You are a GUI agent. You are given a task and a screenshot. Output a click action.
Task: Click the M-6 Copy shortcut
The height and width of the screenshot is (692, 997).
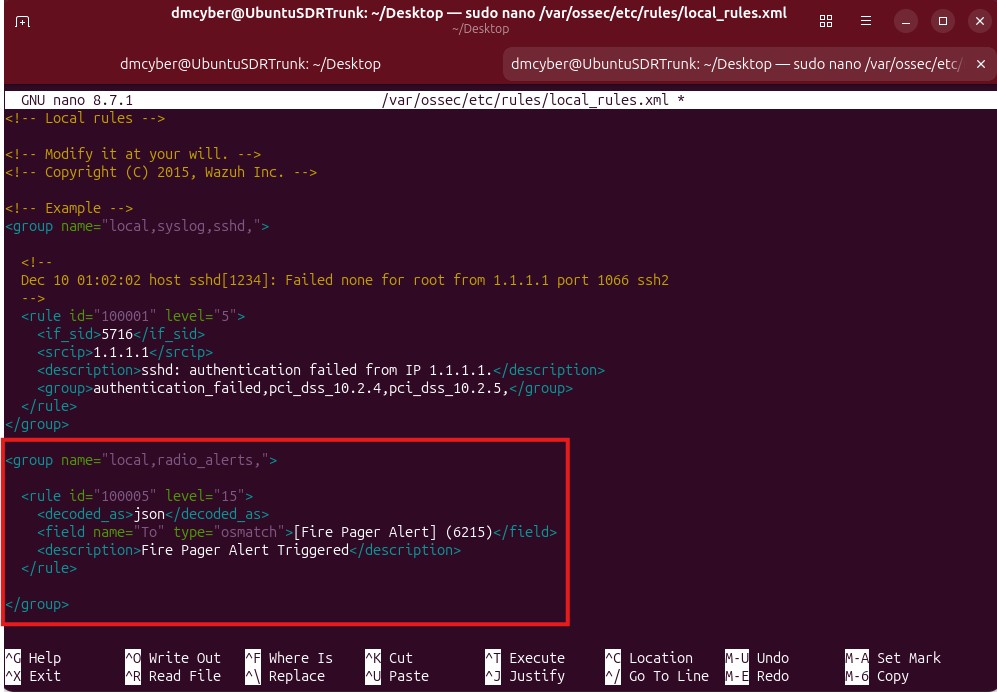pyautogui.click(x=877, y=676)
